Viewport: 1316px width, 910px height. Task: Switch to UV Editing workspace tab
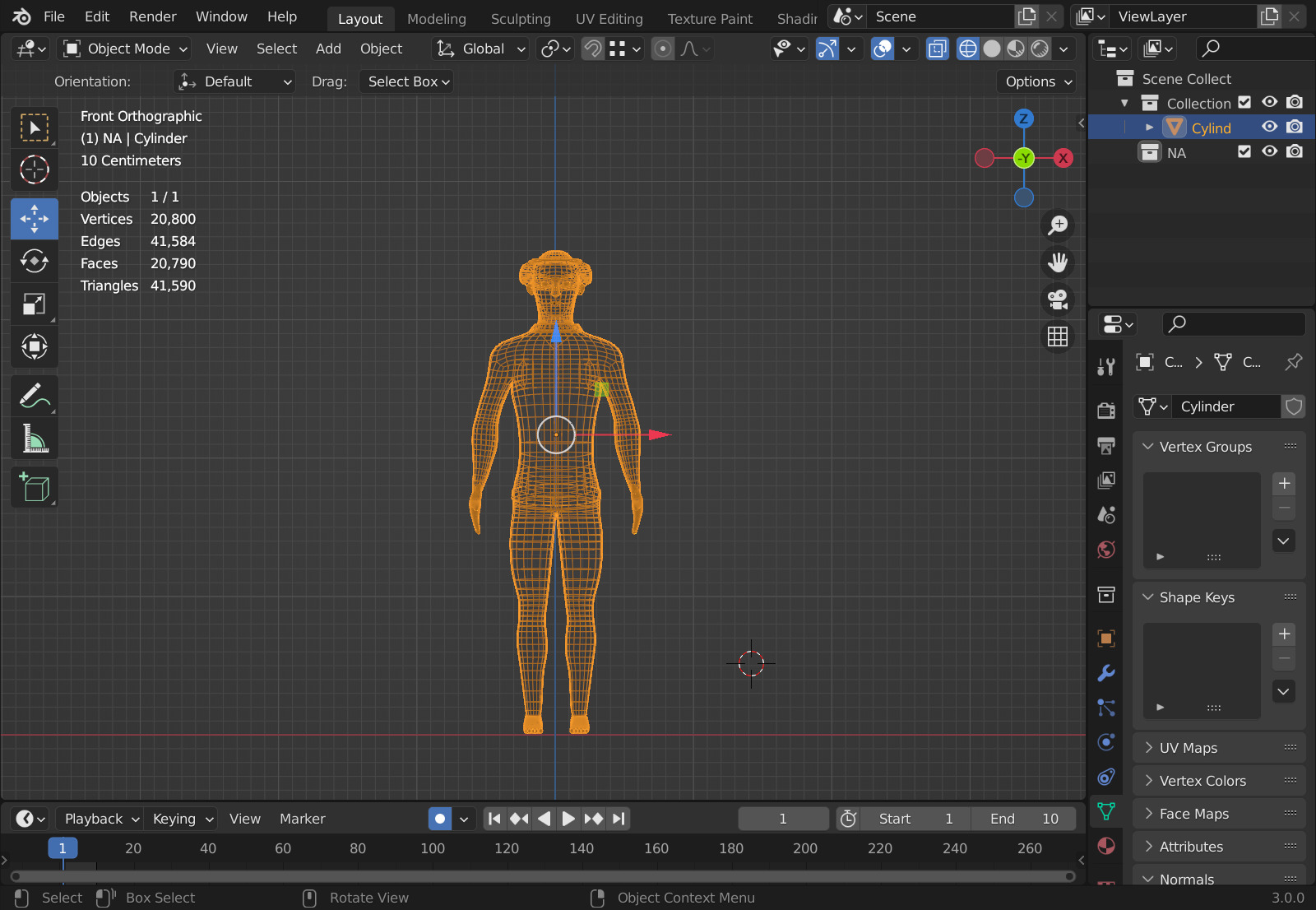point(609,18)
